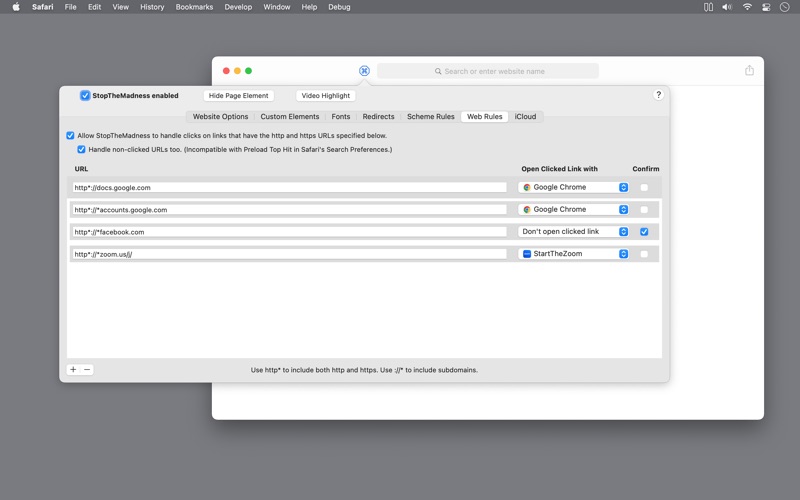Viewport: 800px width, 500px height.
Task: Click the docs.google.com URL field
Action: click(289, 188)
